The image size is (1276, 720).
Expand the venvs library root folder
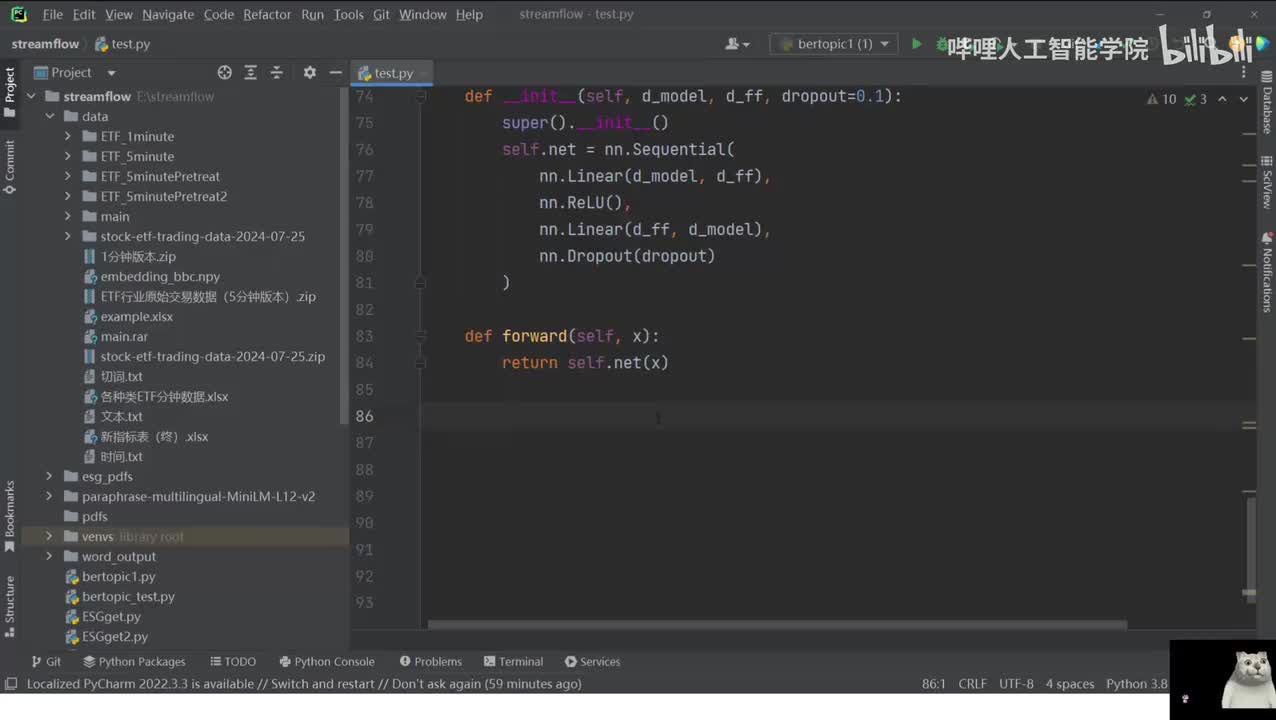(x=49, y=537)
